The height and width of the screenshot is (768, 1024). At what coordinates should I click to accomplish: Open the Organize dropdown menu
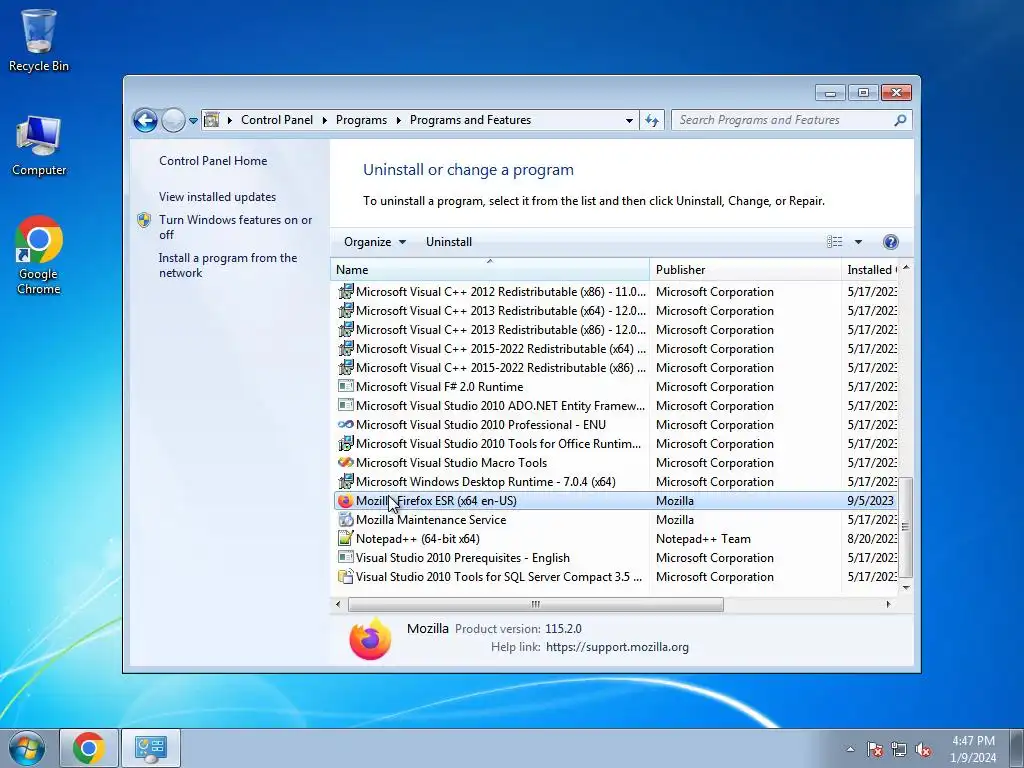[375, 242]
